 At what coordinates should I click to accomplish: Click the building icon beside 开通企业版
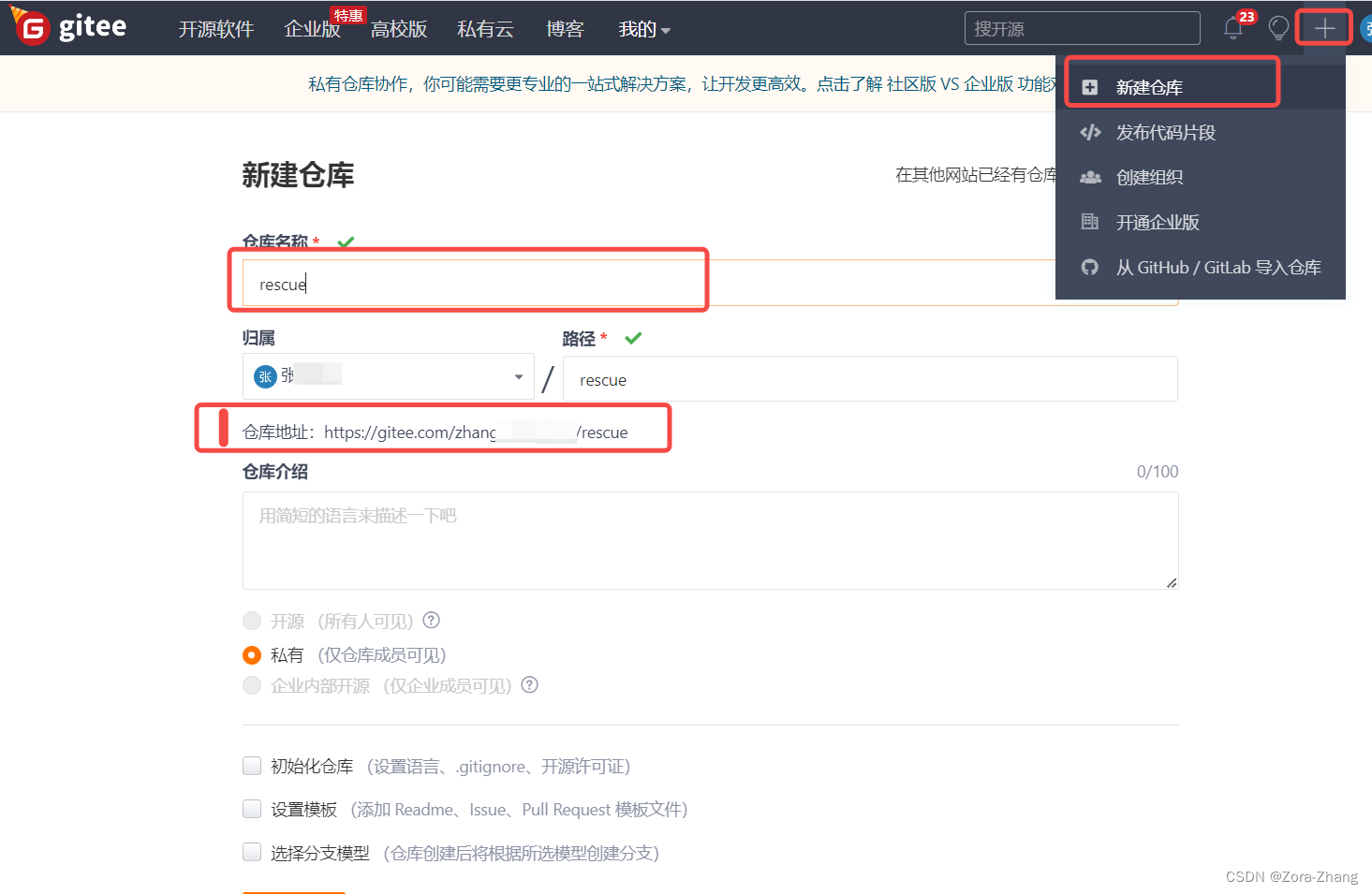coord(1090,222)
